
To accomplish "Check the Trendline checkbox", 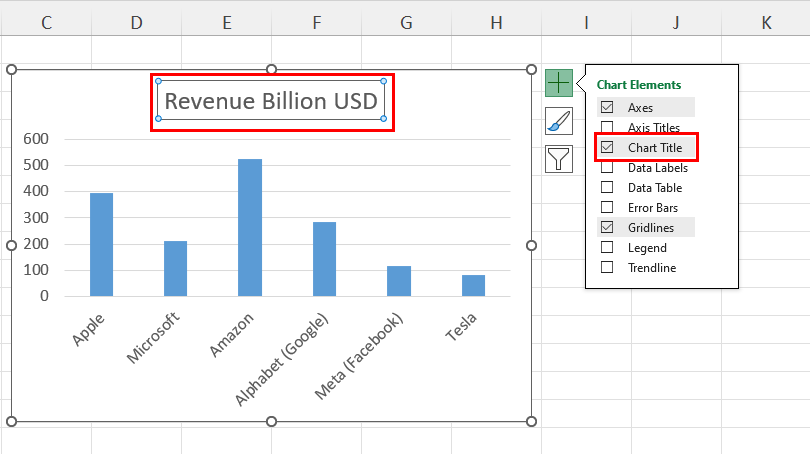I will tap(607, 267).
